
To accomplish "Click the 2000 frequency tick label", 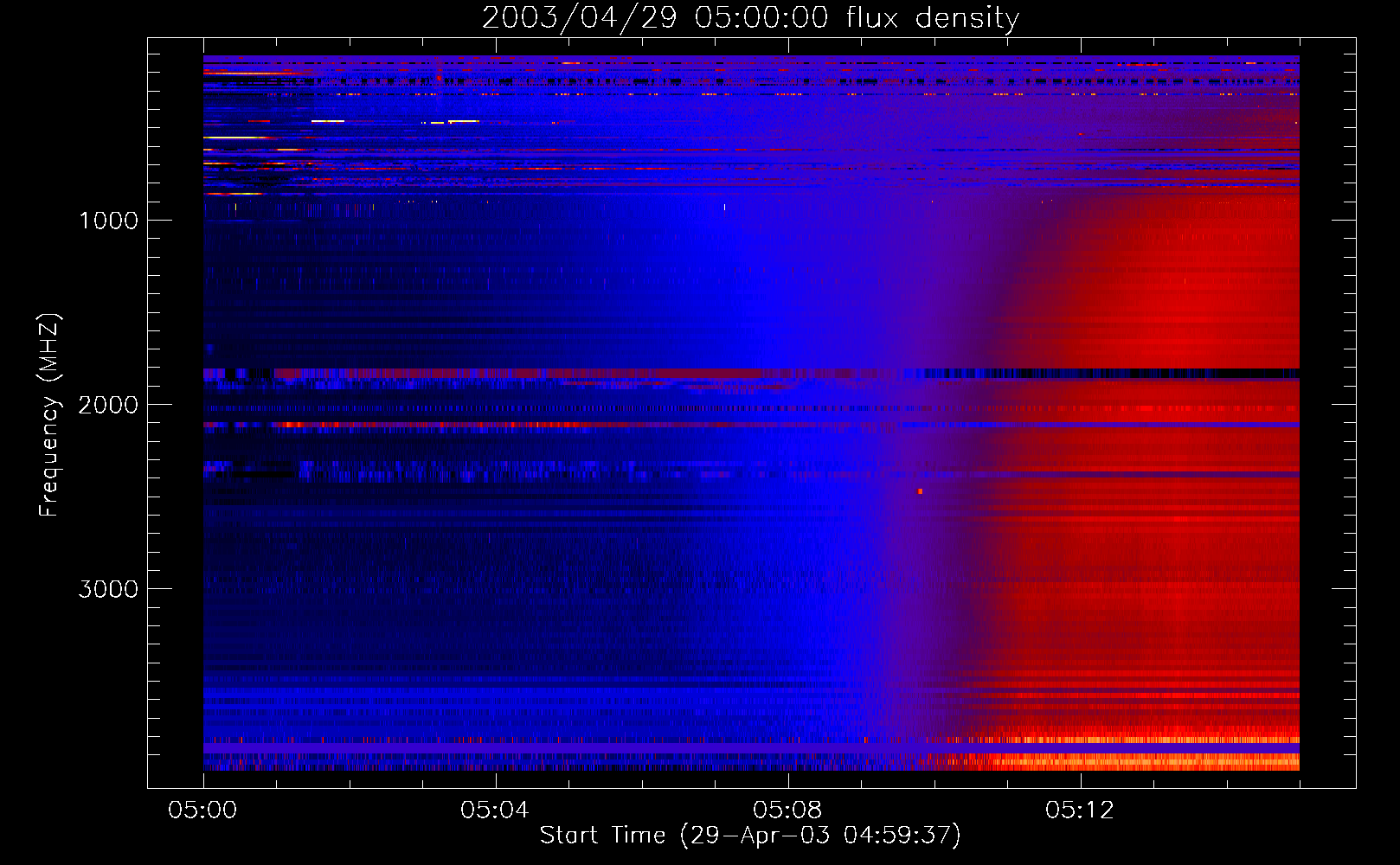I will (x=108, y=405).
